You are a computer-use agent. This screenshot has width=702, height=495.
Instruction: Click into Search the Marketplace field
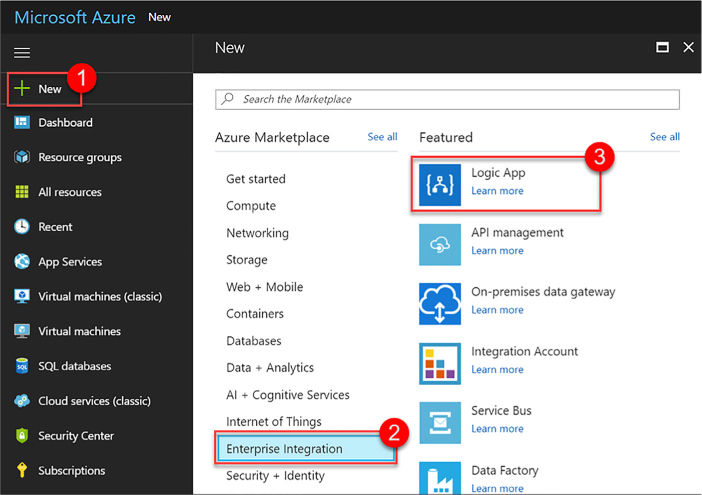pyautogui.click(x=447, y=99)
